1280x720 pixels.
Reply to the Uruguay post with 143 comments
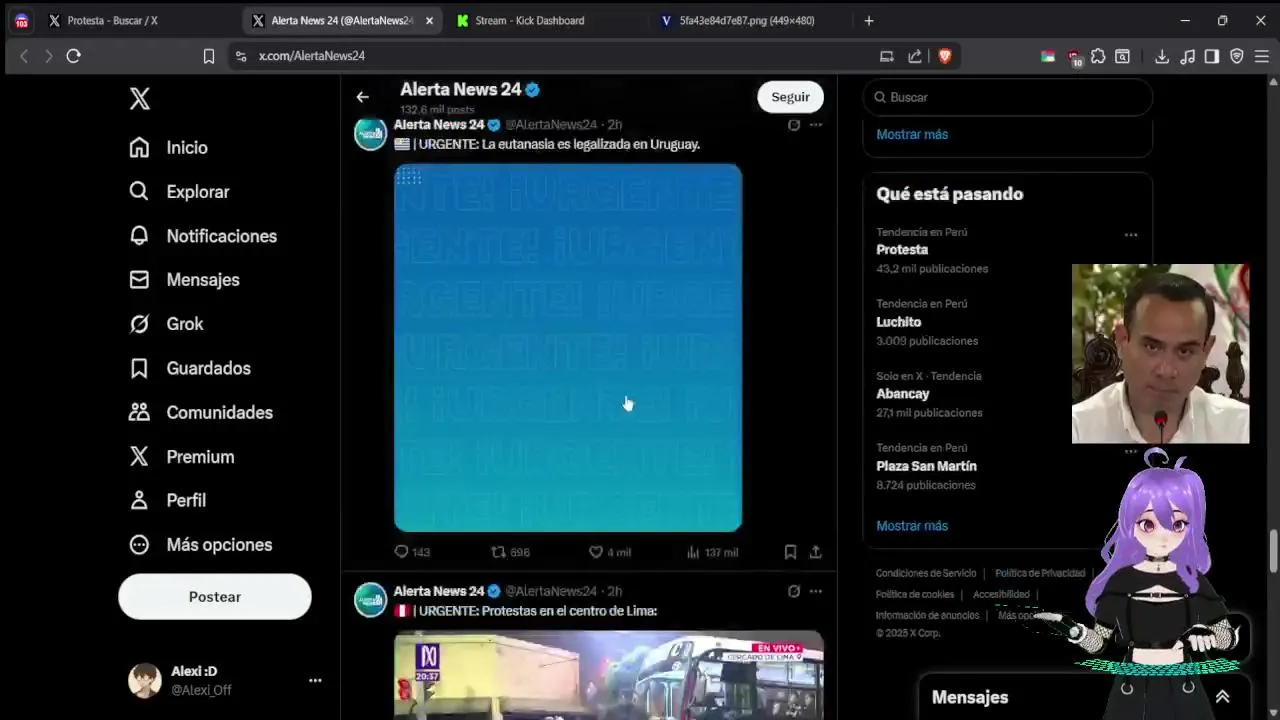pos(412,552)
